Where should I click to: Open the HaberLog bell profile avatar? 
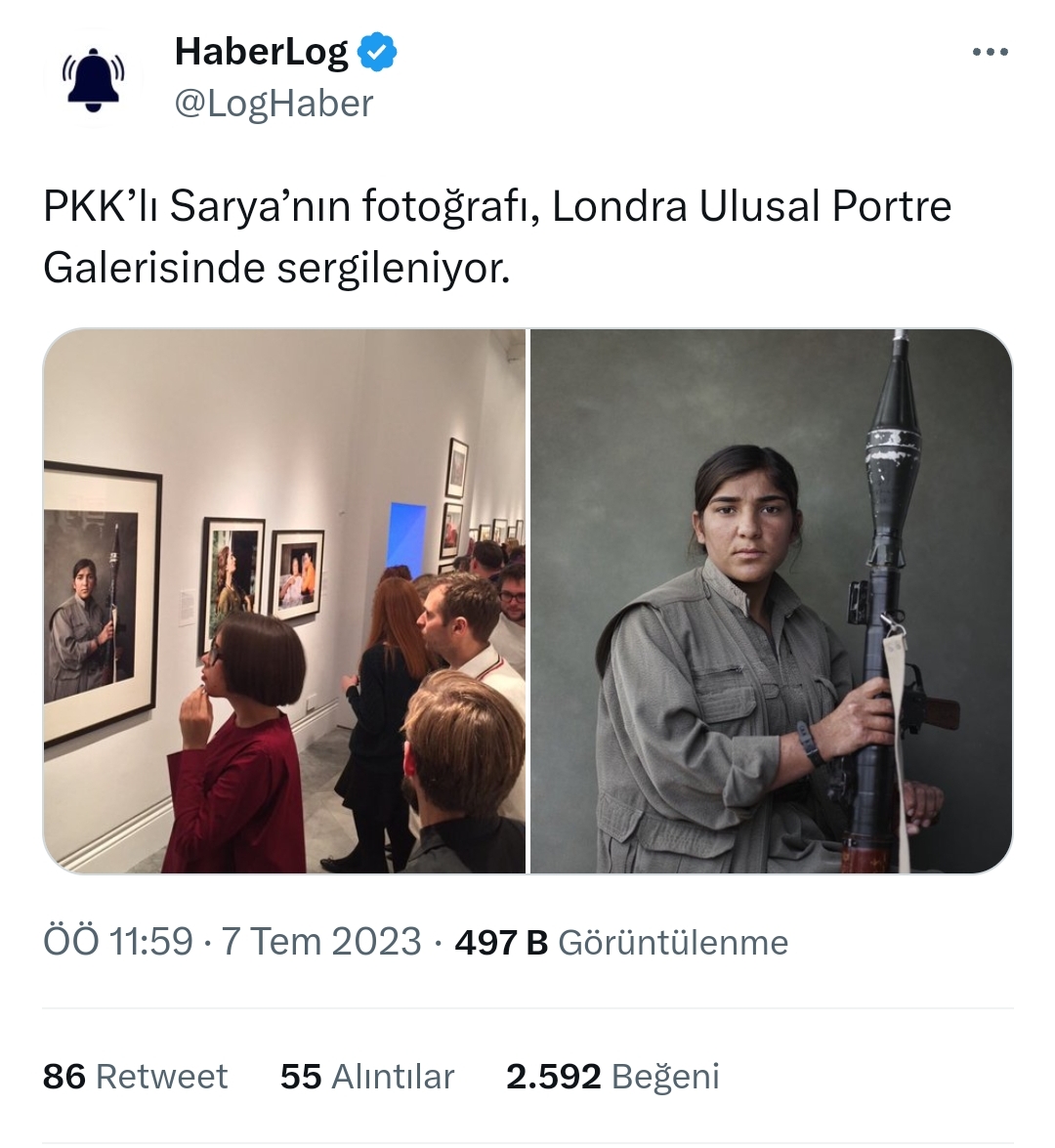pos(93,78)
